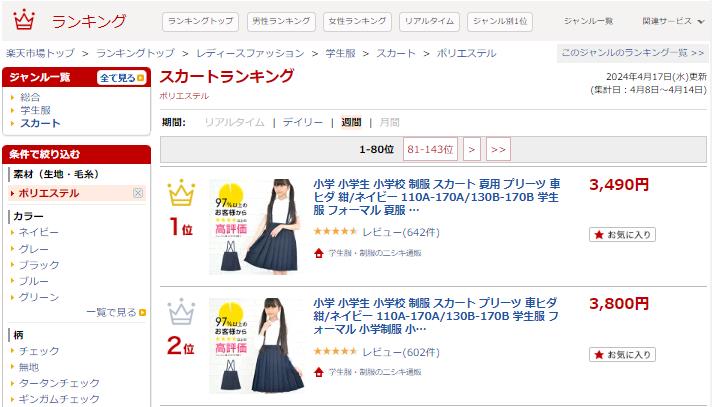
Task: Click the silver crown rank 2 icon
Action: tap(181, 312)
